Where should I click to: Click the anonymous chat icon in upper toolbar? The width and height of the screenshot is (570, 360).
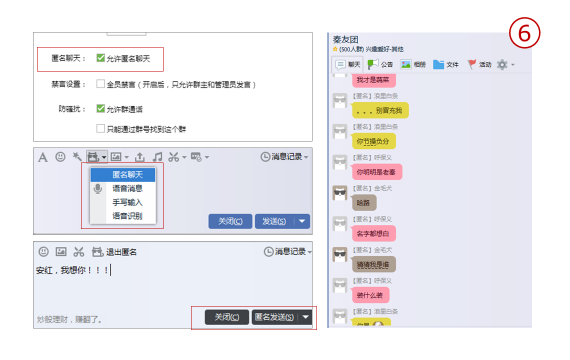tap(93, 157)
